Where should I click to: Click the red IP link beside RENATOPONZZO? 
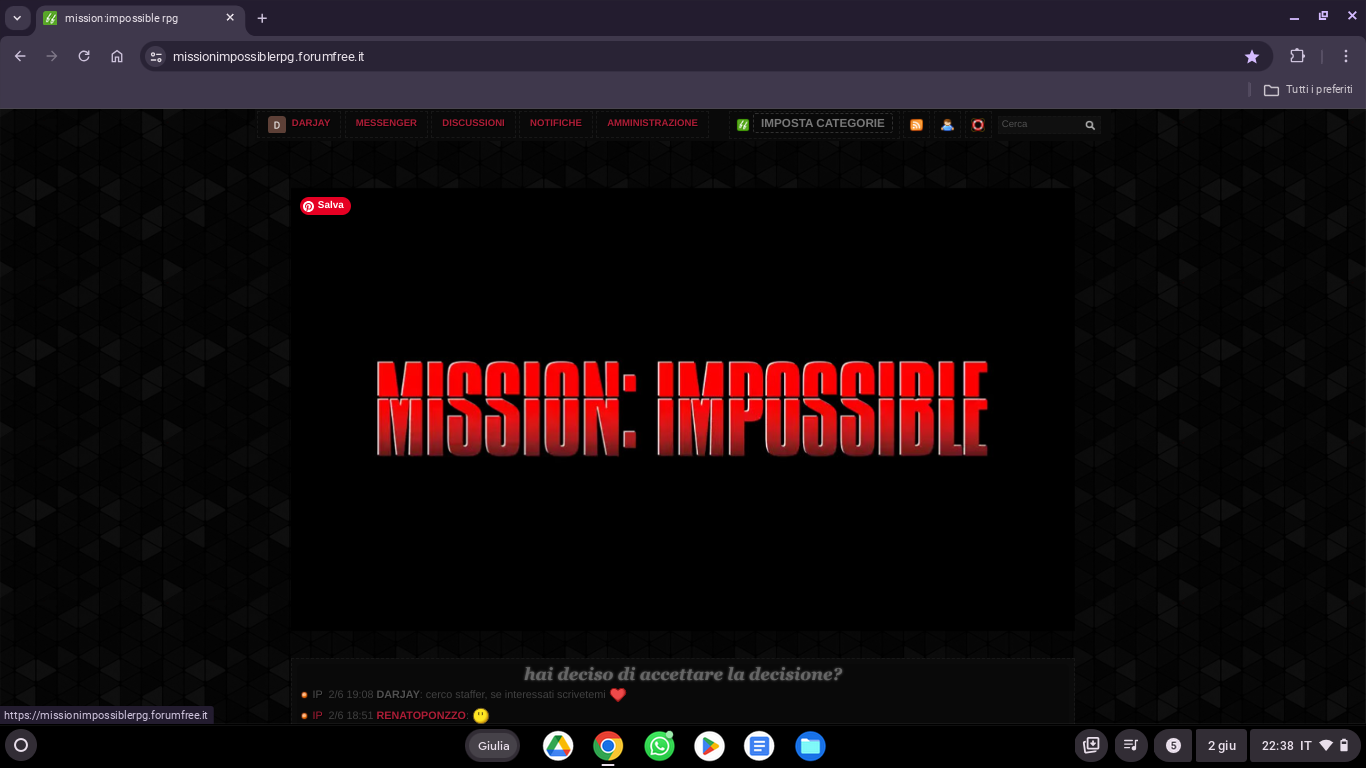tap(317, 716)
